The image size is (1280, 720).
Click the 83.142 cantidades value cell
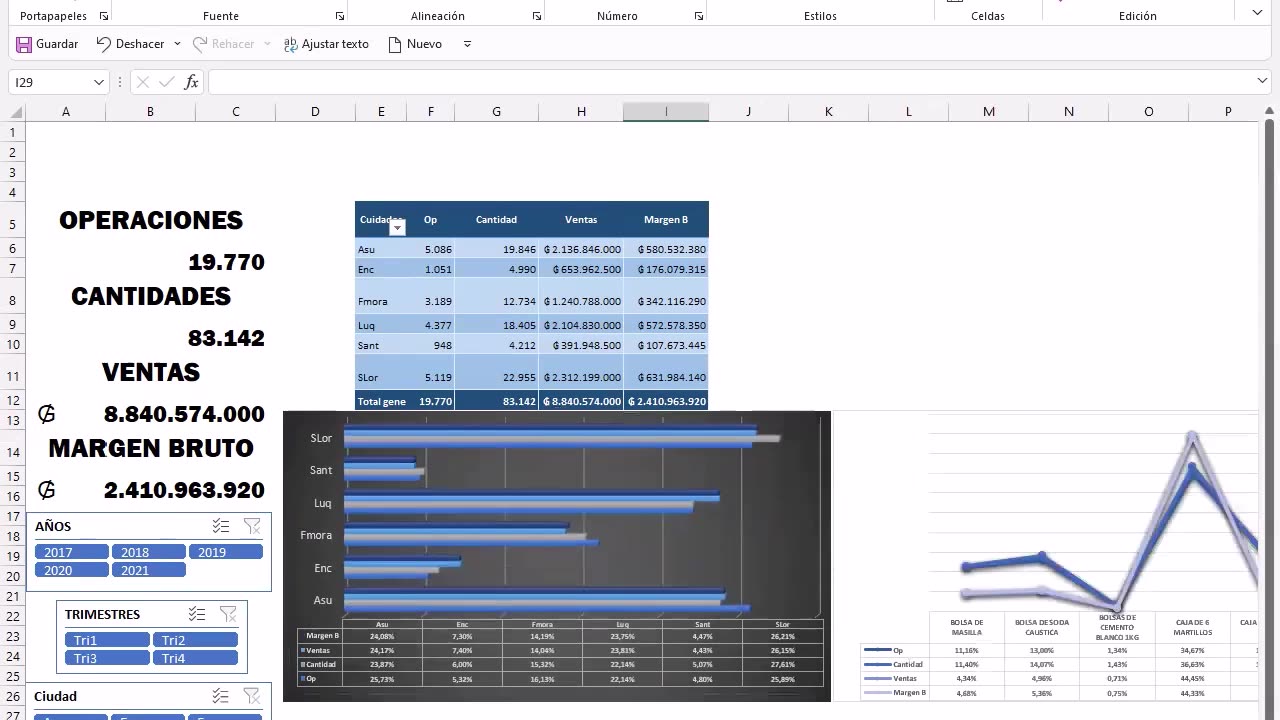coord(226,338)
